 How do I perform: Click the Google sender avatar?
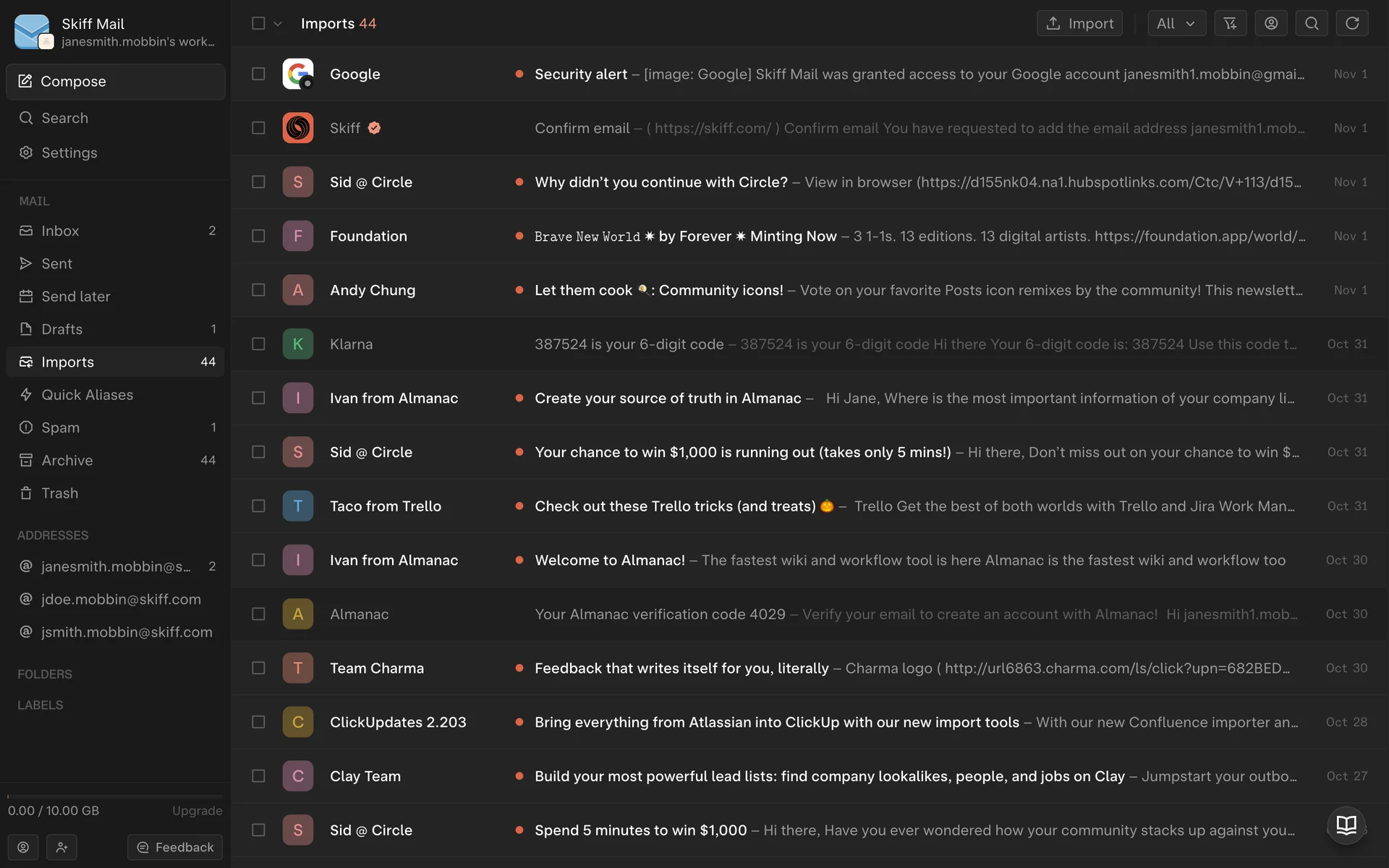[x=297, y=74]
